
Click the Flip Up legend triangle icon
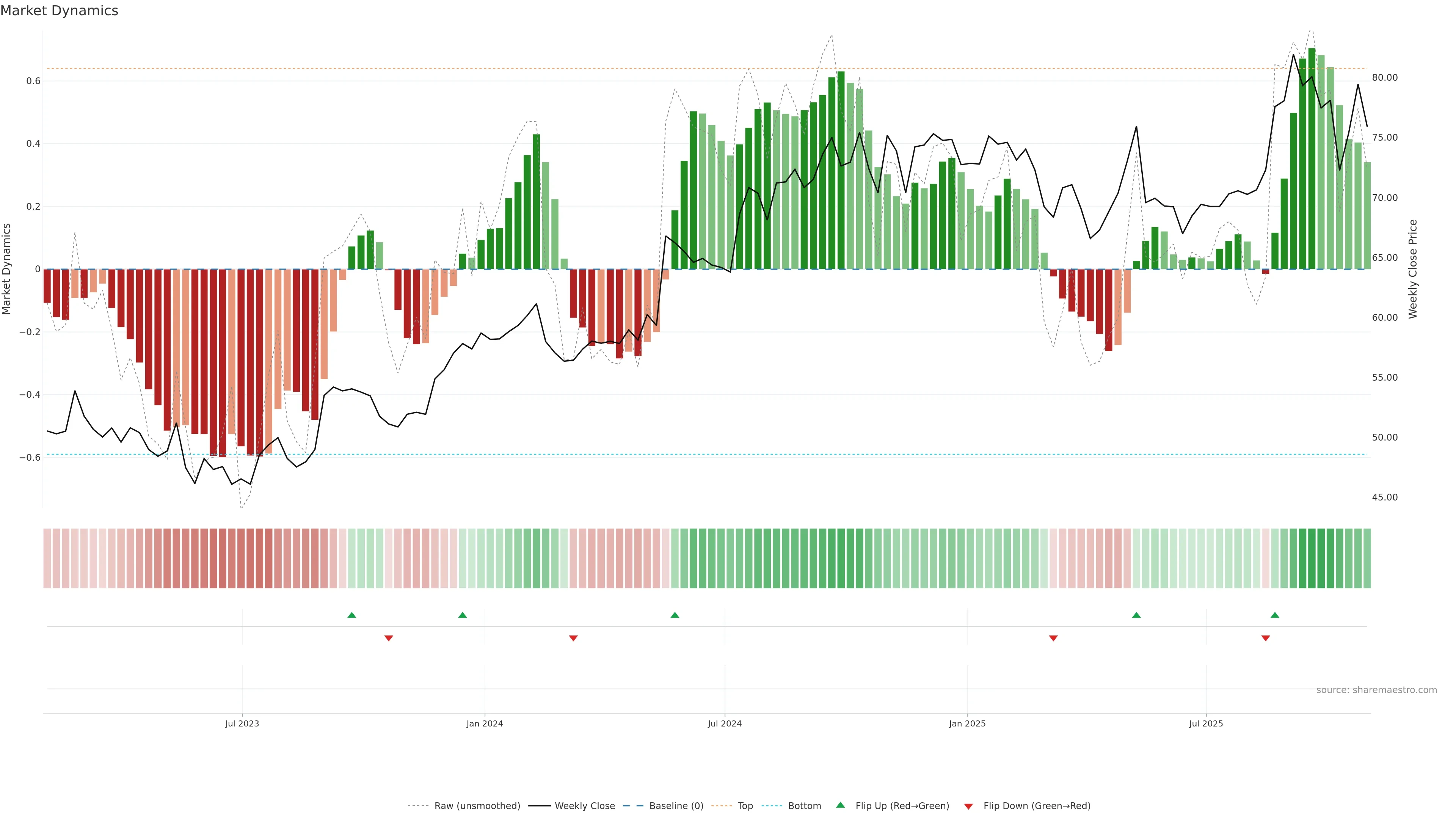pyautogui.click(x=840, y=805)
